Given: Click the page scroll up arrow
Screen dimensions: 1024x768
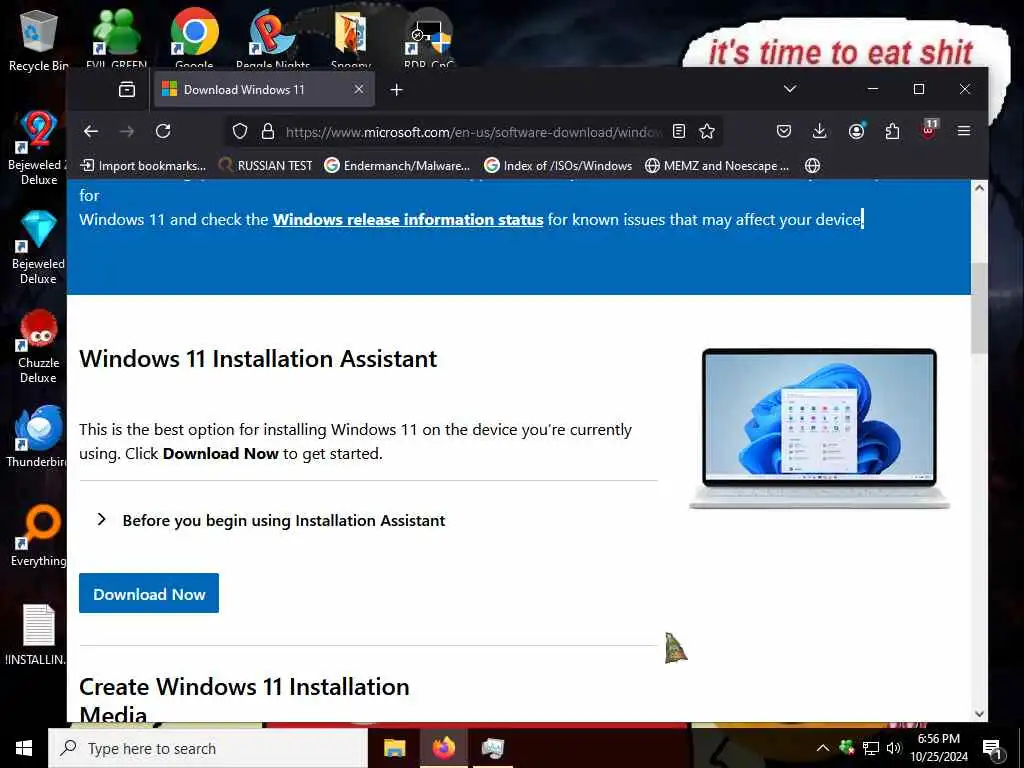Looking at the screenshot, I should point(979,188).
